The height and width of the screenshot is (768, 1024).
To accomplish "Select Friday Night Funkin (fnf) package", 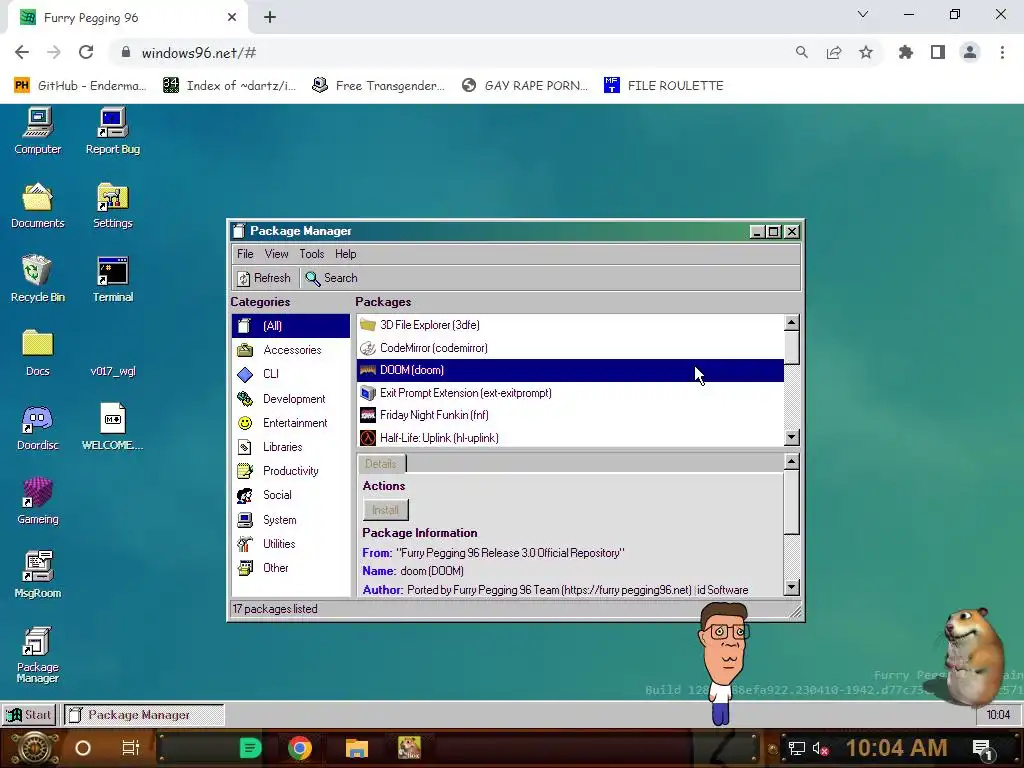I will [570, 415].
